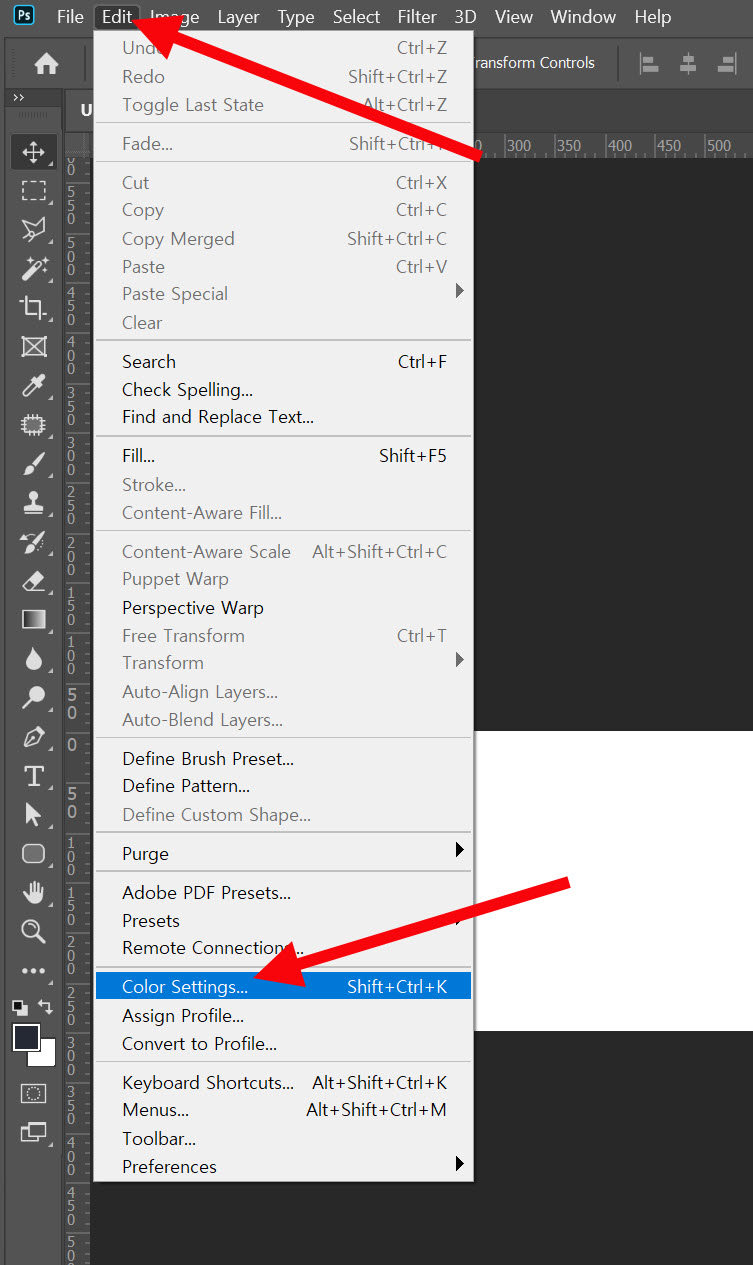Select the History Brush tool
Viewport: 753px width, 1265px height.
point(34,542)
